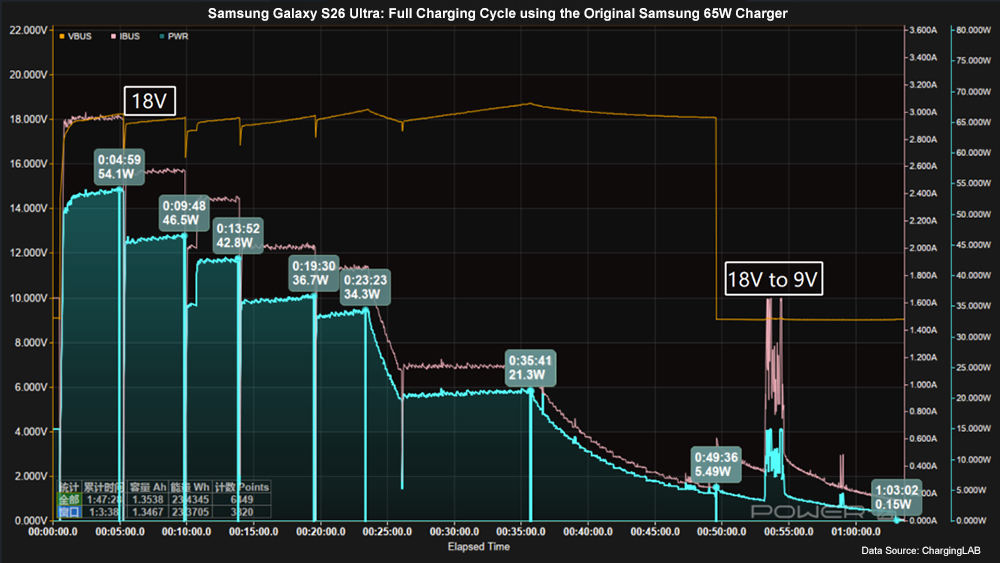Select the 0:19:30 36.7W data marker

click(x=314, y=273)
